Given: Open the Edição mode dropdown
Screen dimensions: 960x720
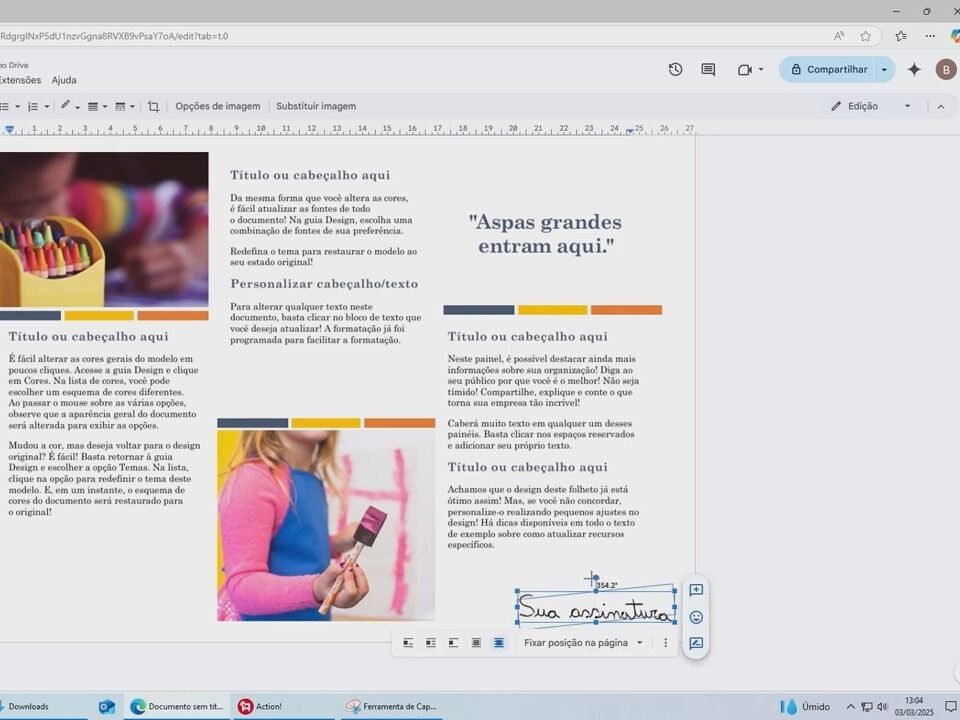Looking at the screenshot, I should tap(907, 106).
